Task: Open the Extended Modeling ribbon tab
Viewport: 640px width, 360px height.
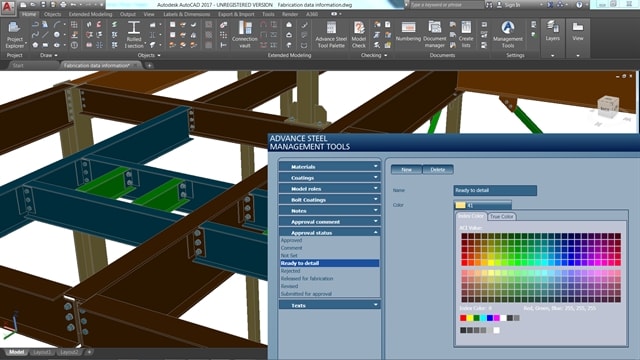Action: pyautogui.click(x=90, y=14)
